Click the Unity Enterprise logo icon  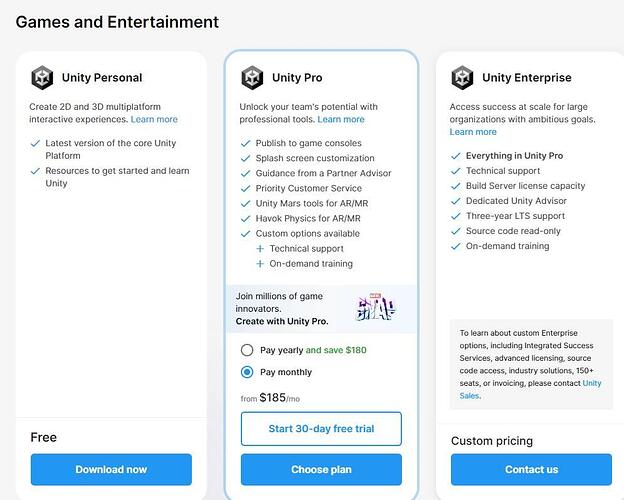tap(462, 78)
